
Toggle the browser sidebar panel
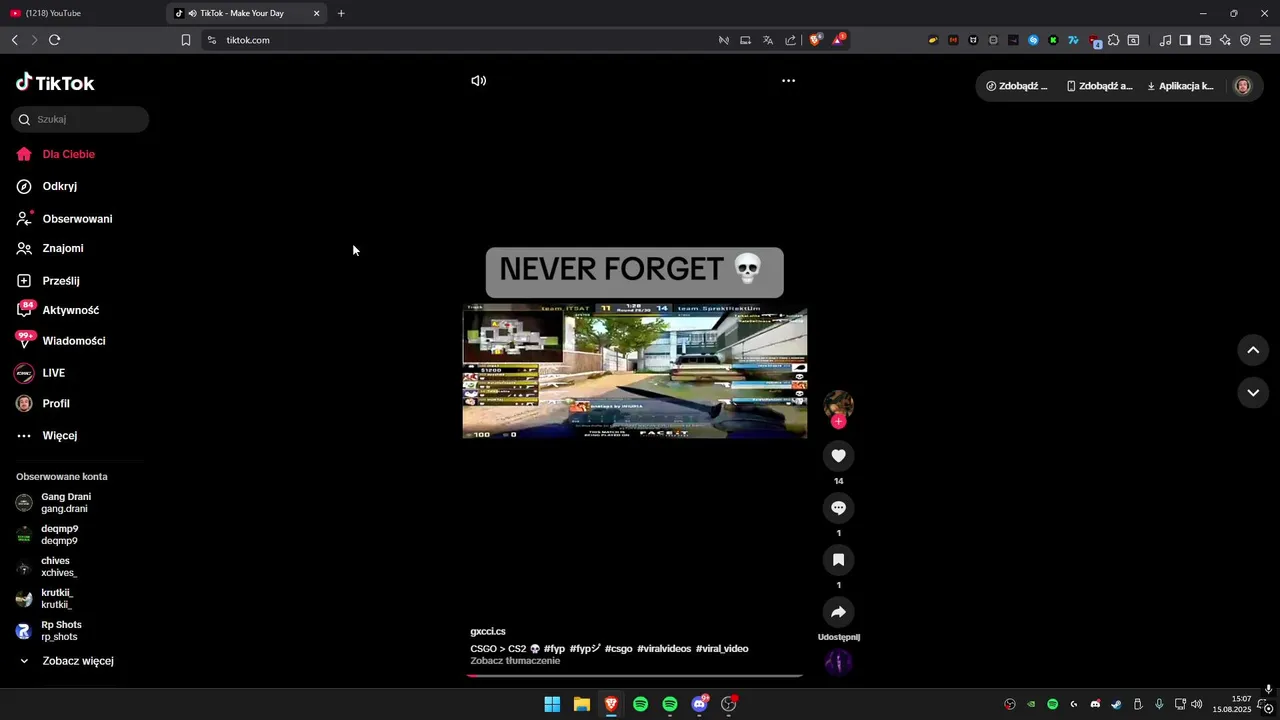[1185, 40]
